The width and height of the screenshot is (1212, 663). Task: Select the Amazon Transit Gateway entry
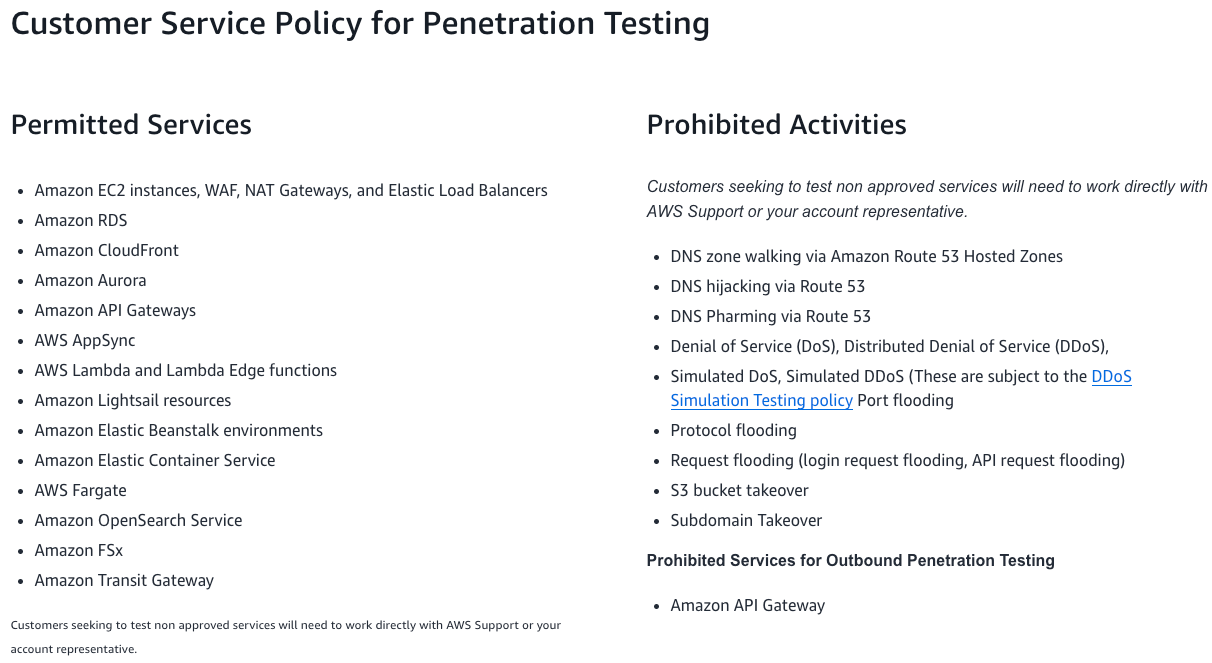[124, 580]
